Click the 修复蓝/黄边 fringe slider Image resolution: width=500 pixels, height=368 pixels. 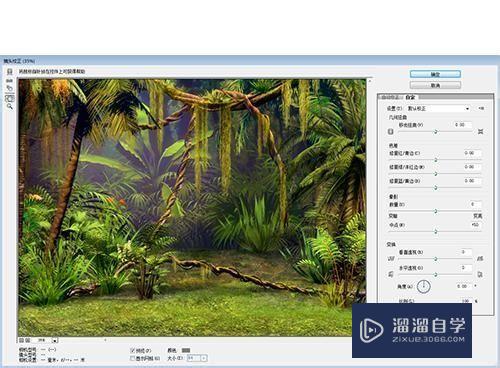435,188
